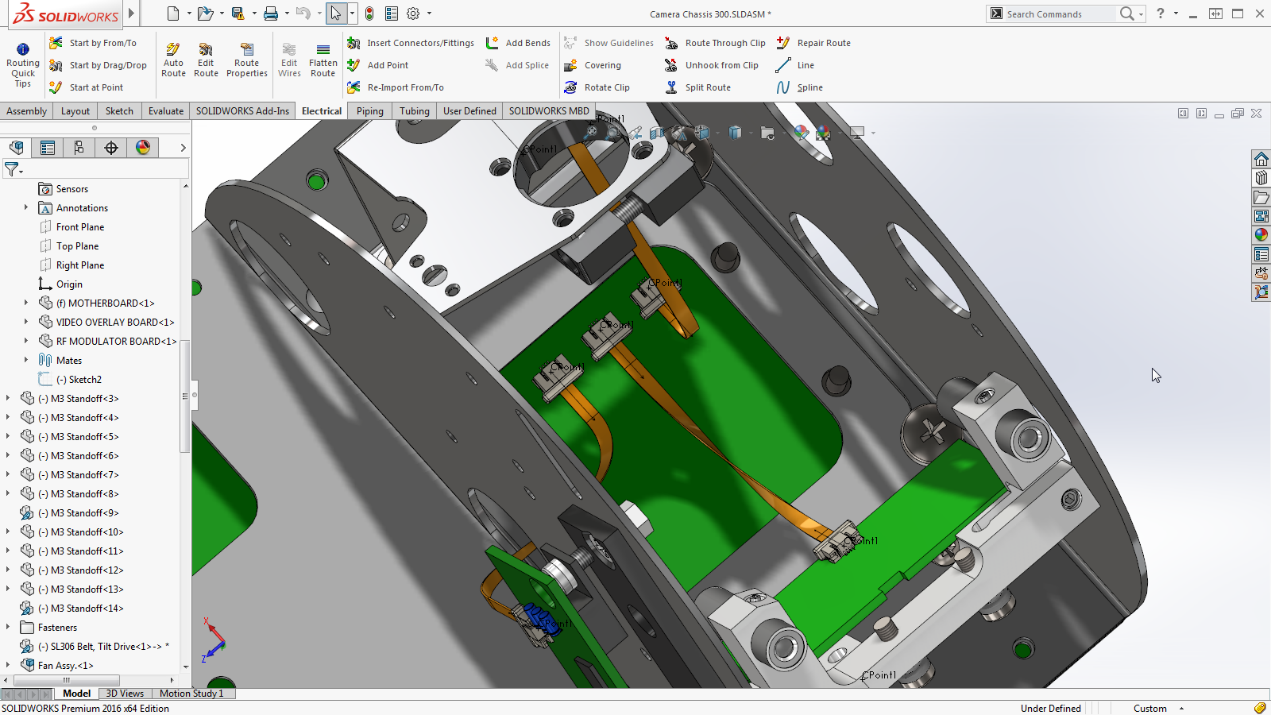Click the Appearances icon in task pane
The width and height of the screenshot is (1271, 715).
tap(1261, 235)
